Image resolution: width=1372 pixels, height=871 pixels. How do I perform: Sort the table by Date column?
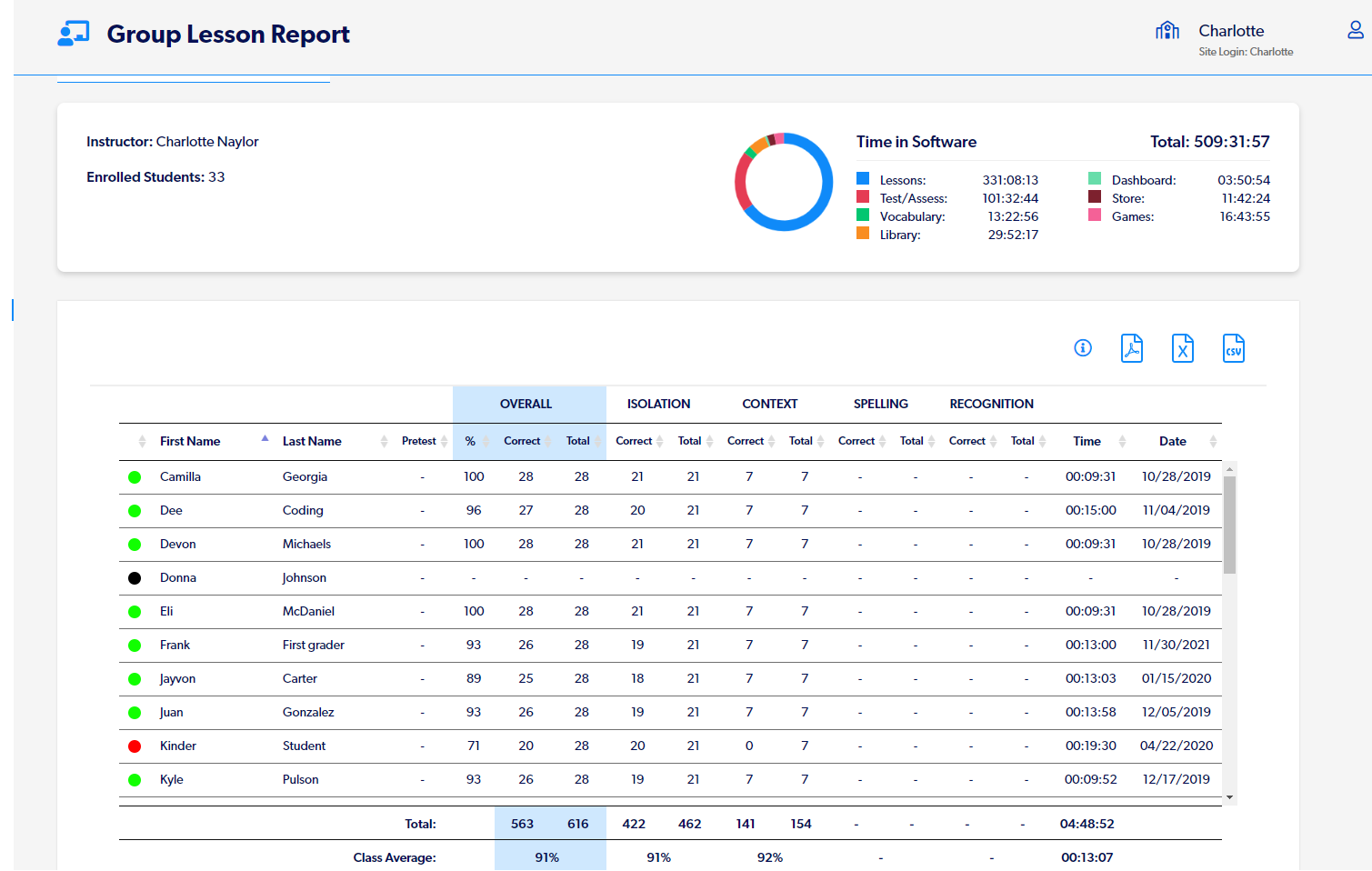pyautogui.click(x=1172, y=440)
